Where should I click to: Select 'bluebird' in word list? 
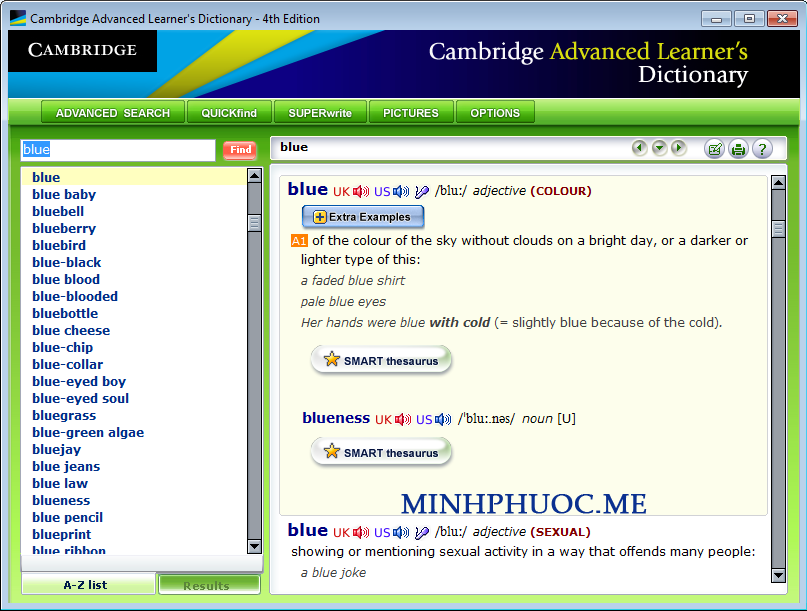(x=59, y=246)
